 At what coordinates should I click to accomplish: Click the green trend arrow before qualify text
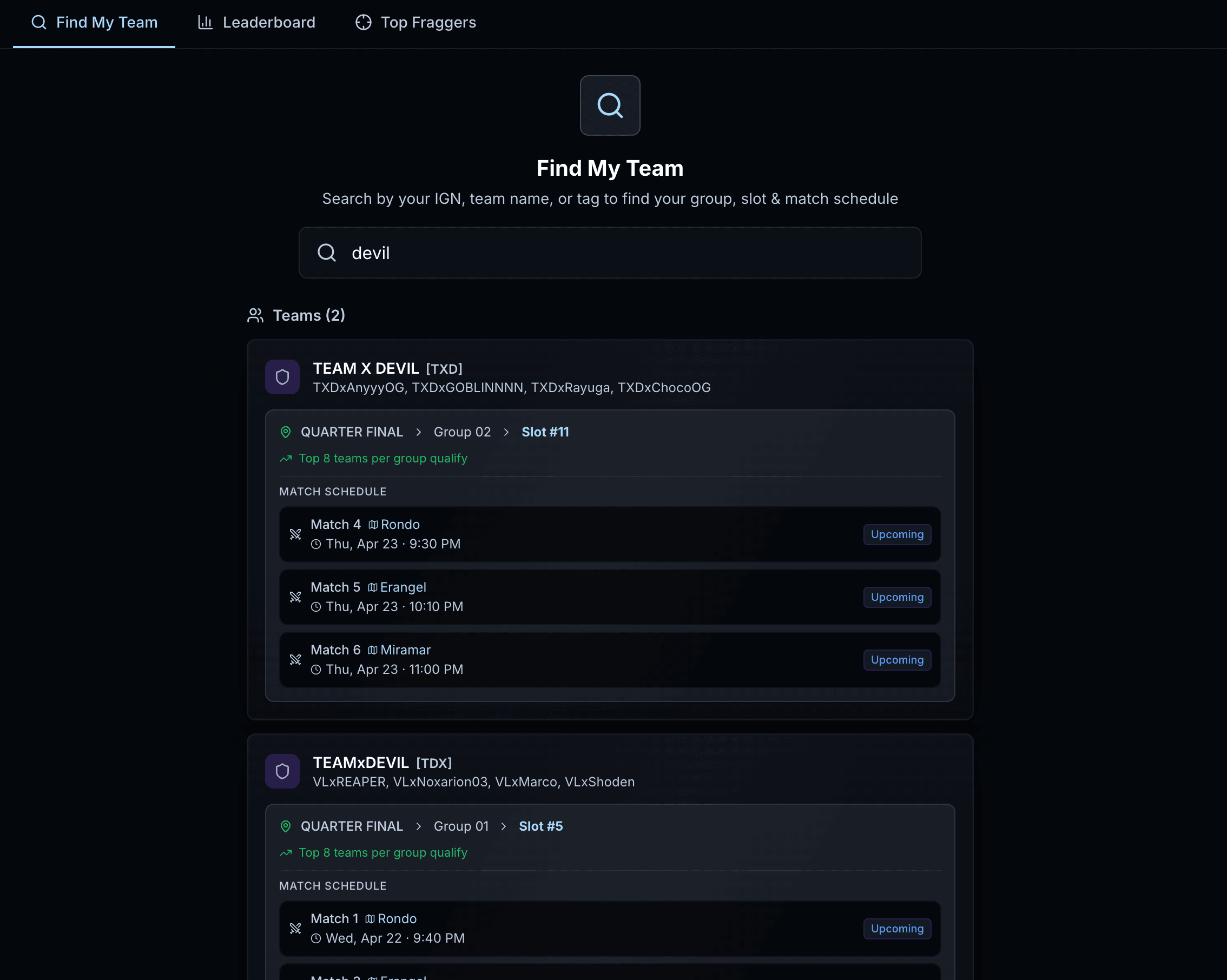pos(286,459)
